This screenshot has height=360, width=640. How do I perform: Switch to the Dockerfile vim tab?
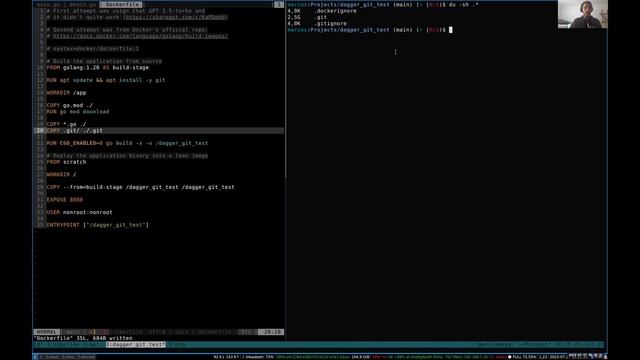121,4
